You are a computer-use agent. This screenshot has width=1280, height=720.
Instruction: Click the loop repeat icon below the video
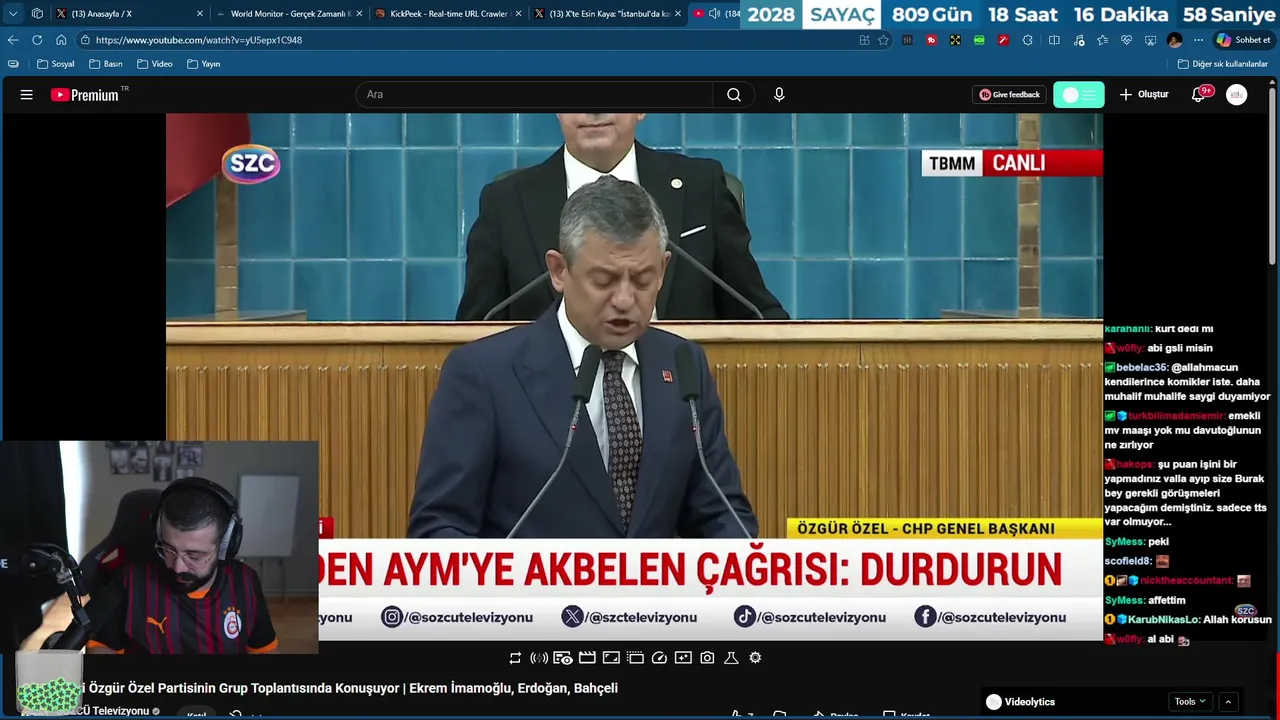tap(515, 658)
